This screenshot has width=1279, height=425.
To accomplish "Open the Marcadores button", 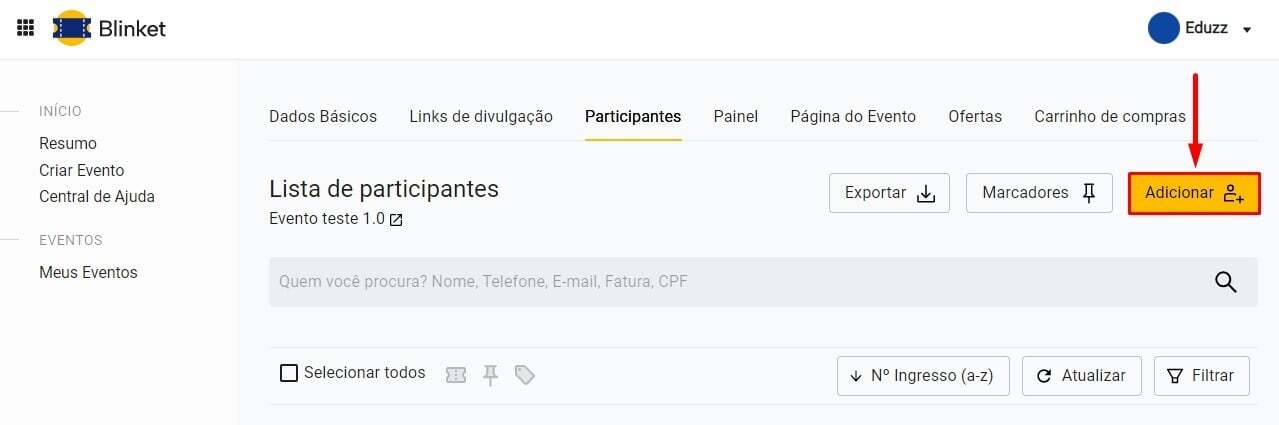I will click(x=1039, y=193).
